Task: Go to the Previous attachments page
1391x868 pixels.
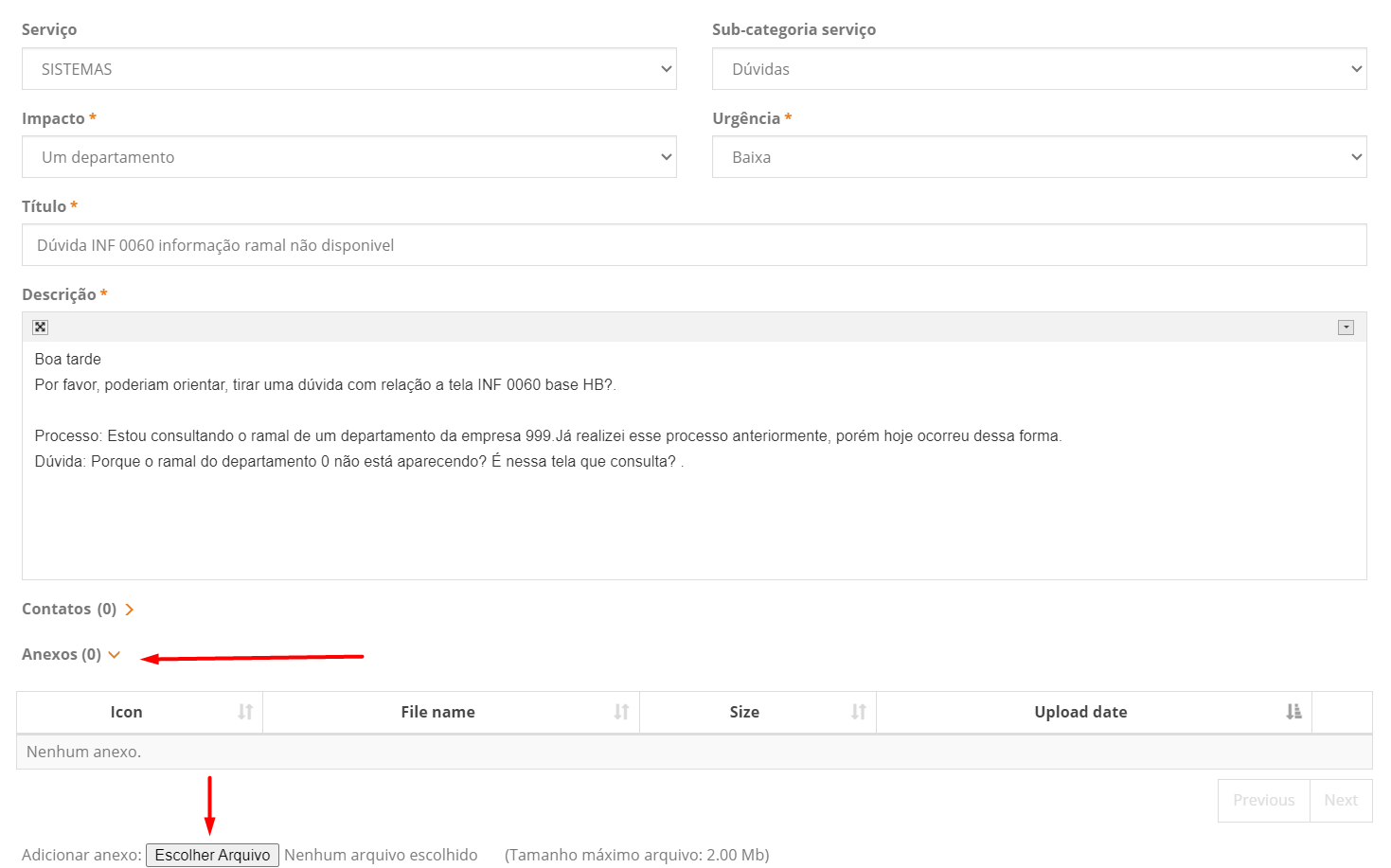Action: pos(1263,801)
